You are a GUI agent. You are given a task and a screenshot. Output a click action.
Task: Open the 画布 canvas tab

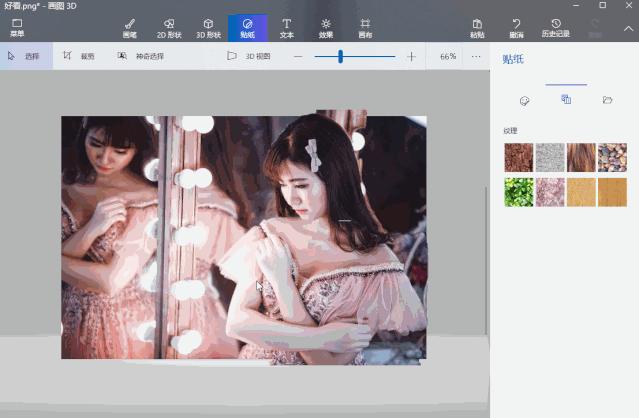click(x=365, y=28)
